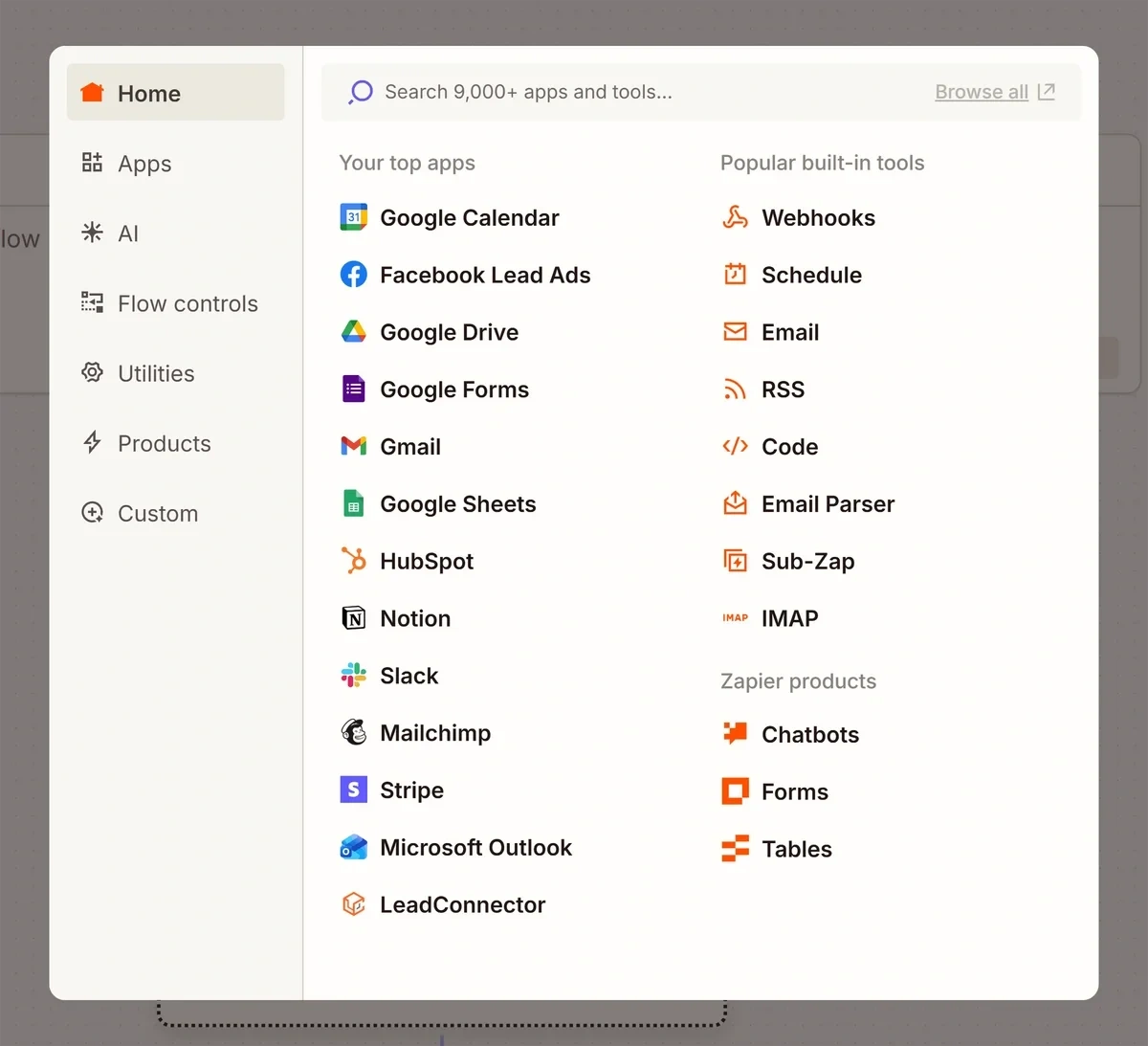
Task: Click the Browse all external-link icon
Action: click(x=1047, y=92)
